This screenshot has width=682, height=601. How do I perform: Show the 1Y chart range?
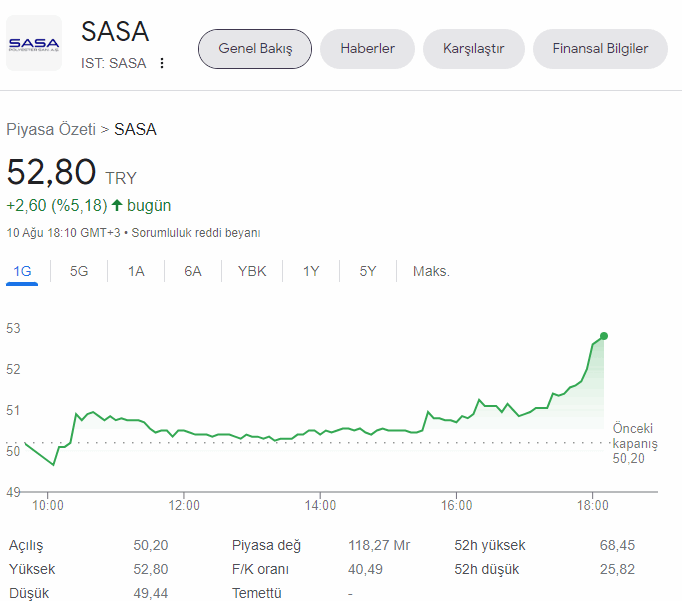click(311, 271)
